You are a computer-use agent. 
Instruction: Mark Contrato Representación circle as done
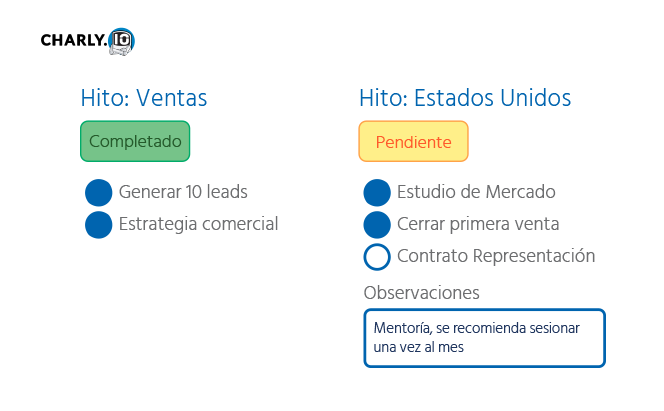(x=377, y=257)
